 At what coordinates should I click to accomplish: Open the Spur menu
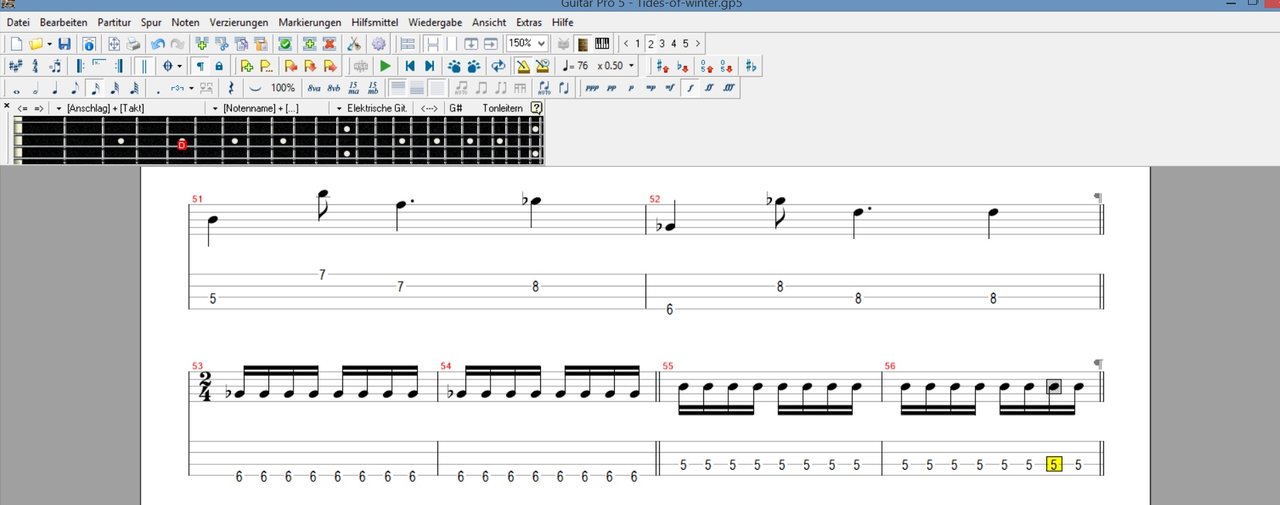pyautogui.click(x=151, y=21)
